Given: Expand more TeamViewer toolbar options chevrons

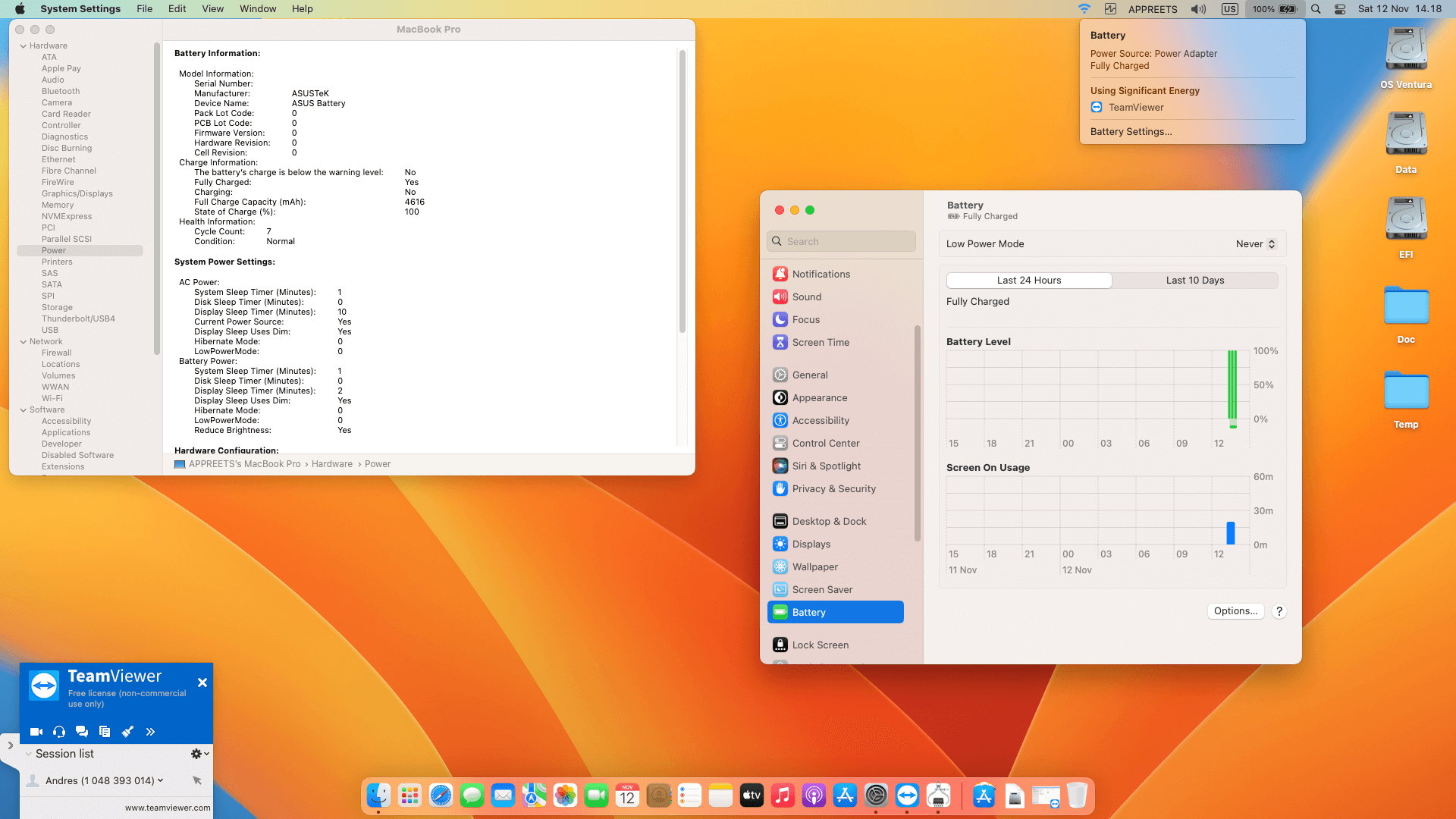Looking at the screenshot, I should [x=150, y=732].
